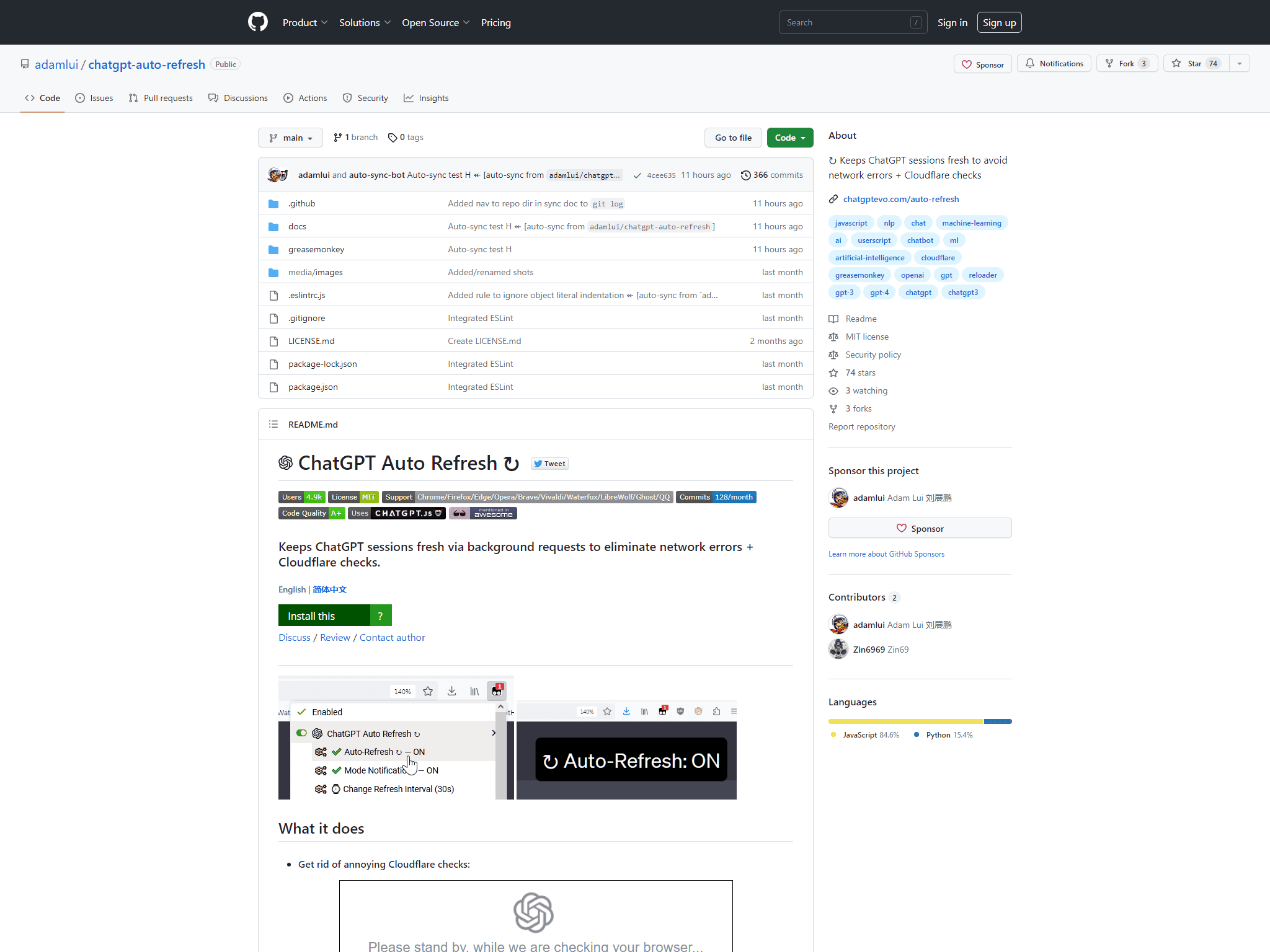Expand the Solutions menu
Screen dimensions: 1270x952
pos(365,22)
